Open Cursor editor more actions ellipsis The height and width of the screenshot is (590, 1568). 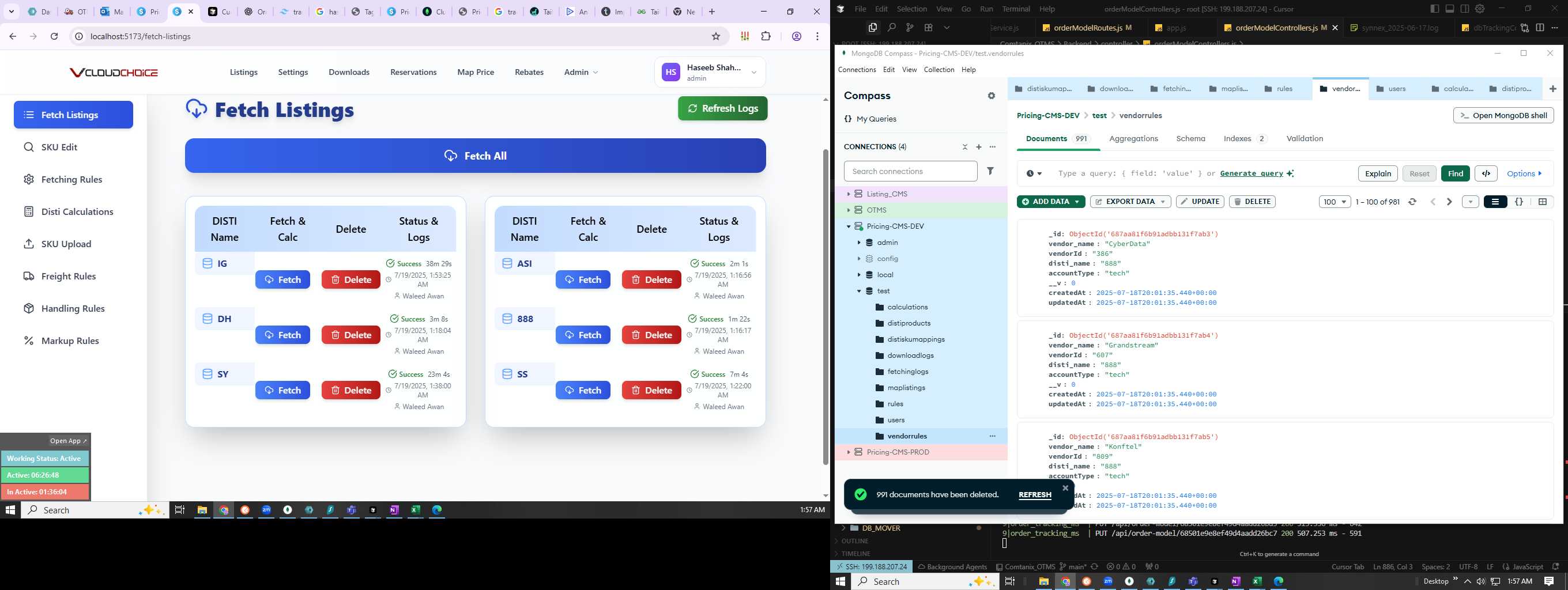1555,28
